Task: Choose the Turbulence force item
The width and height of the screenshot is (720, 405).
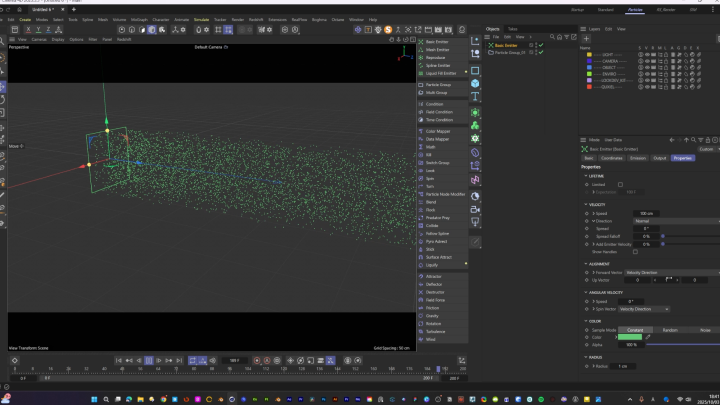Action: [x=434, y=331]
